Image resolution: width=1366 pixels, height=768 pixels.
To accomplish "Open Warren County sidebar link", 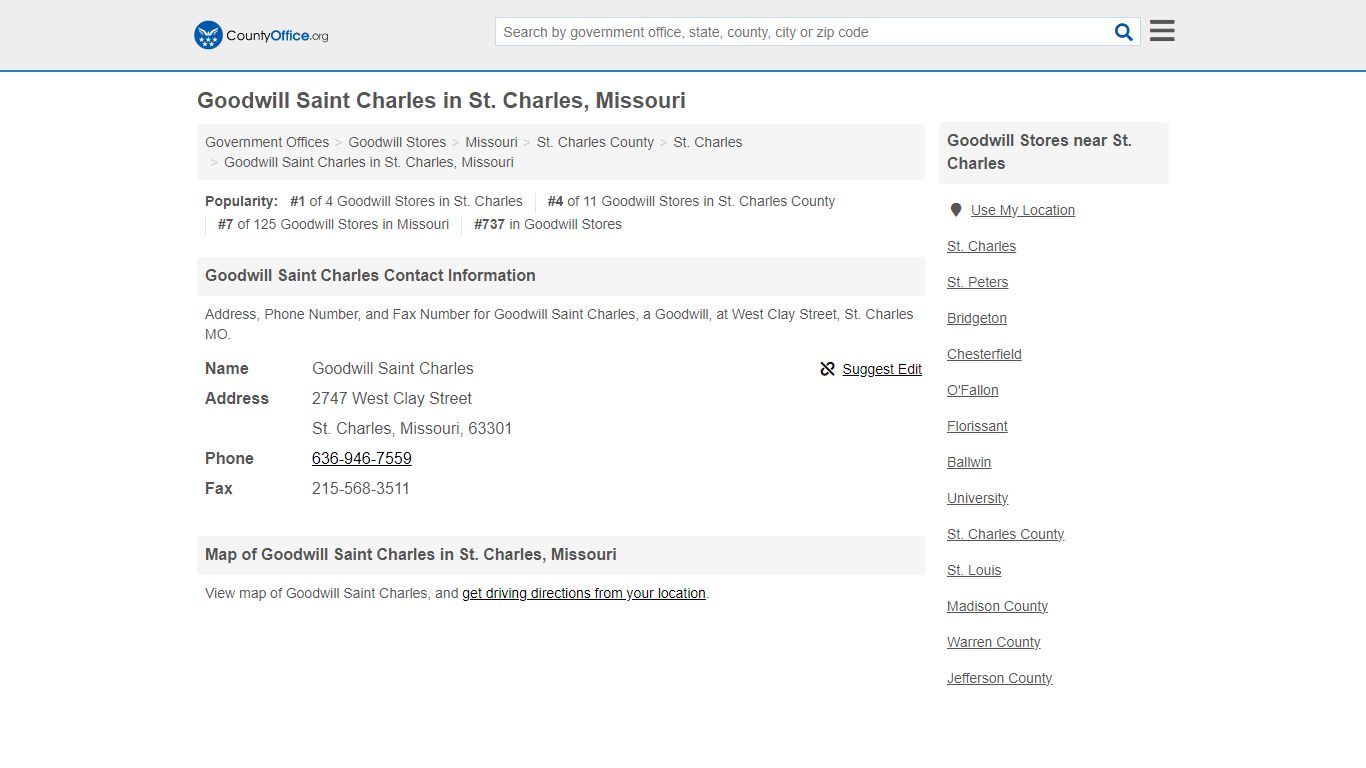I will [x=994, y=642].
